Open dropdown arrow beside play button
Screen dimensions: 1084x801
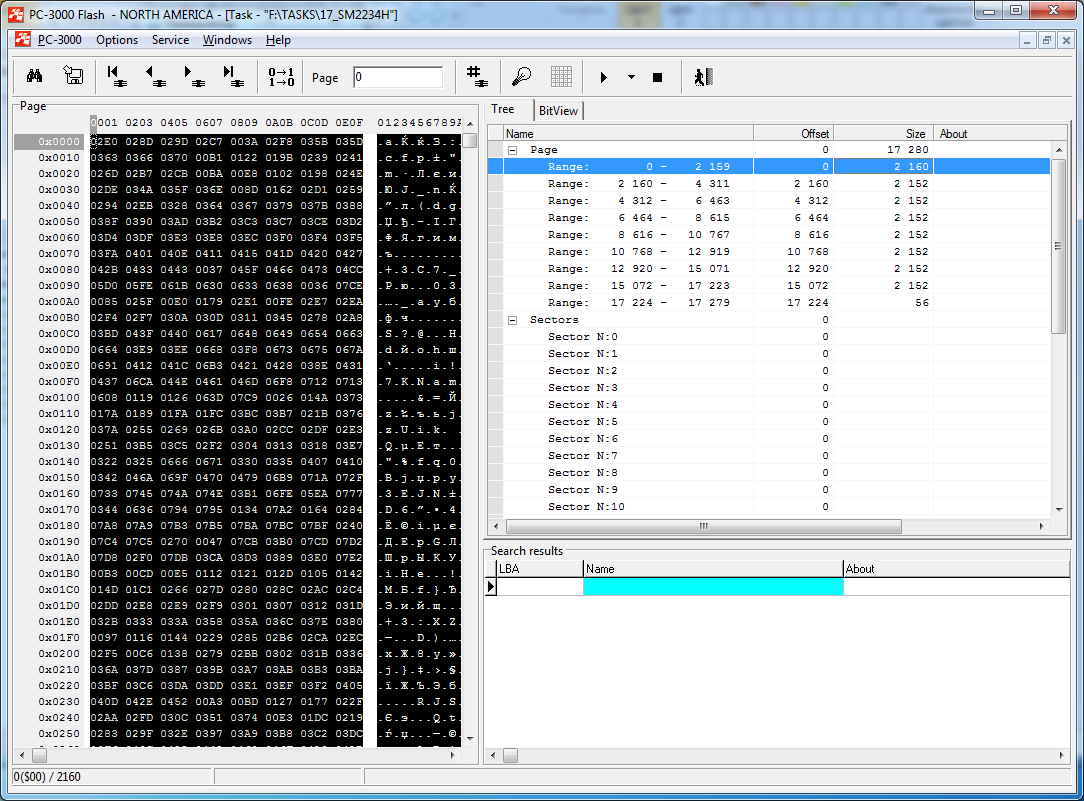(631, 77)
